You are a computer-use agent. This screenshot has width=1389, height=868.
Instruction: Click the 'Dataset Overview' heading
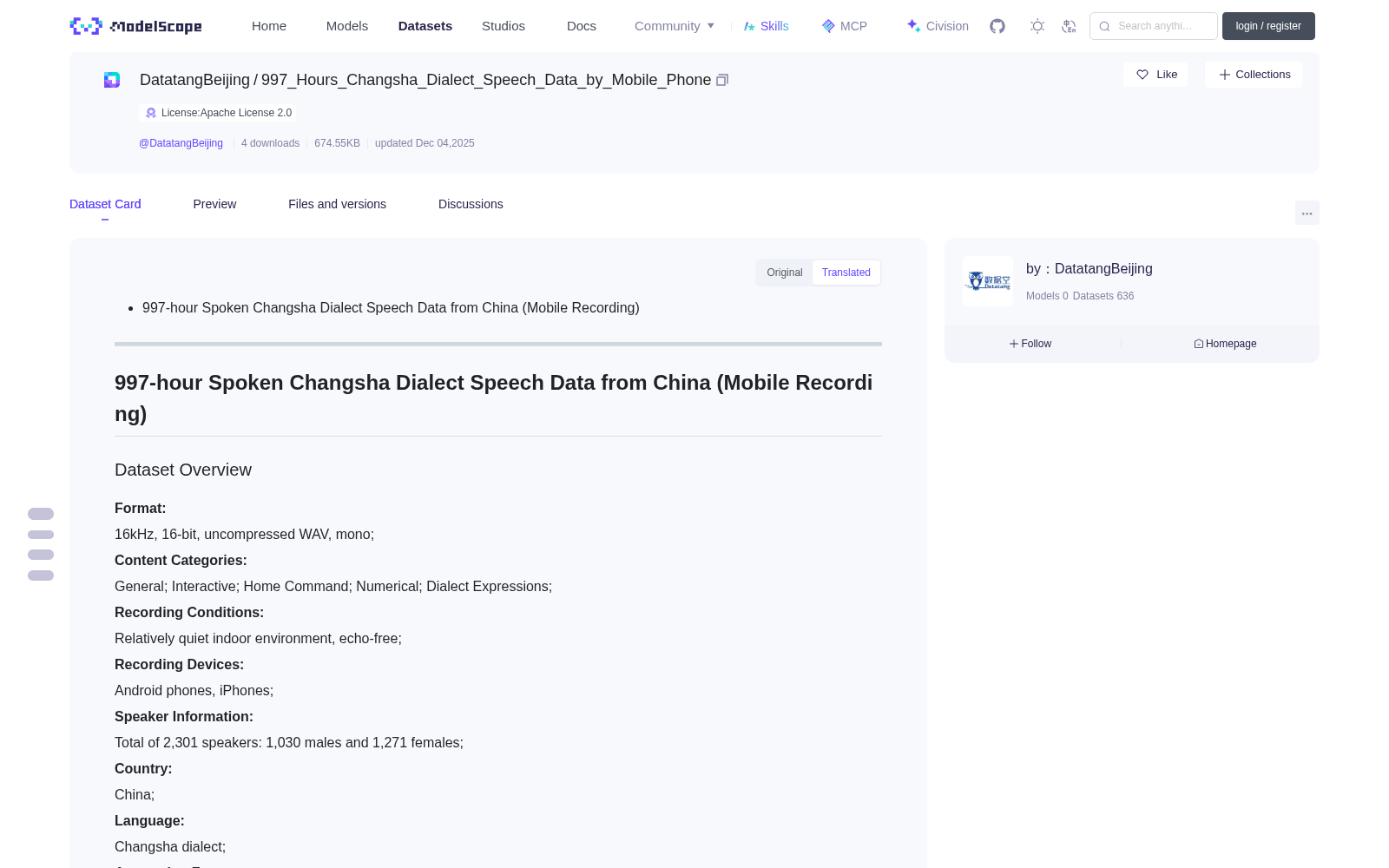[183, 470]
